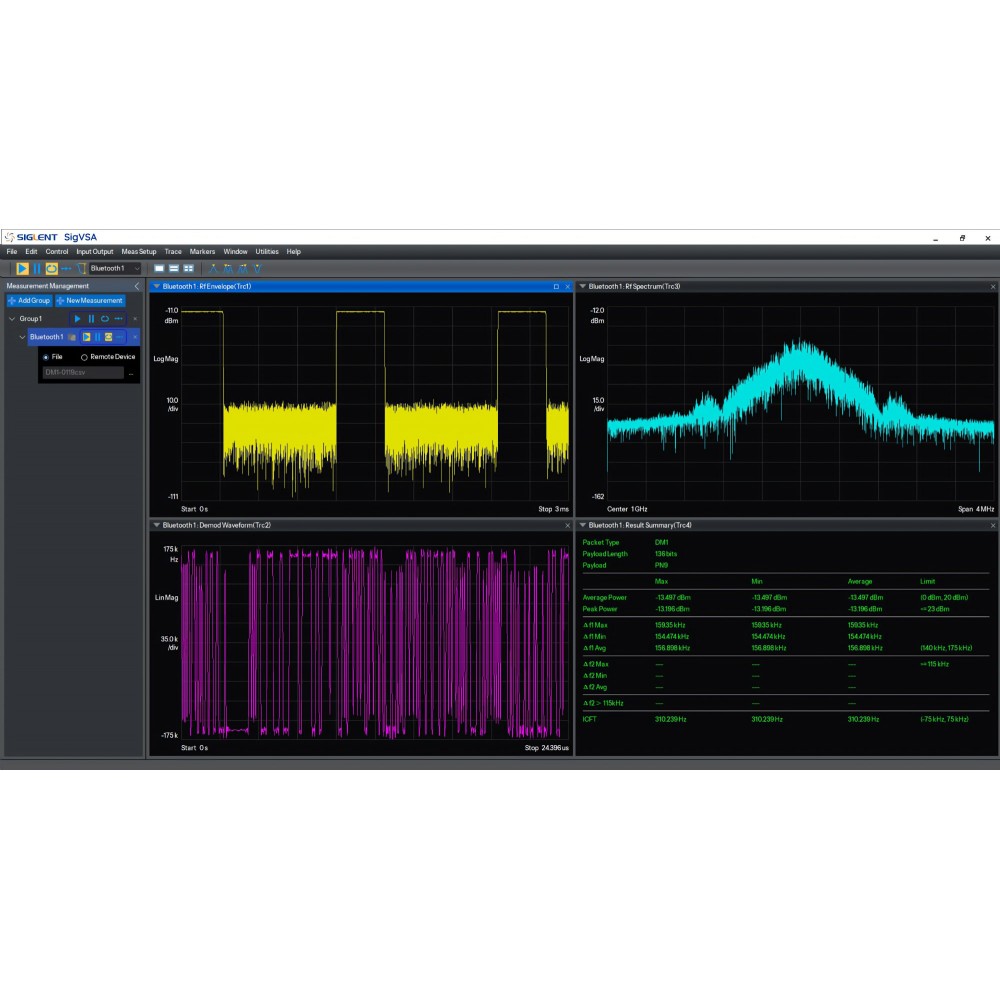Collapse the Measurement Management panel
Viewport: 1000px width, 1000px height.
(136, 286)
